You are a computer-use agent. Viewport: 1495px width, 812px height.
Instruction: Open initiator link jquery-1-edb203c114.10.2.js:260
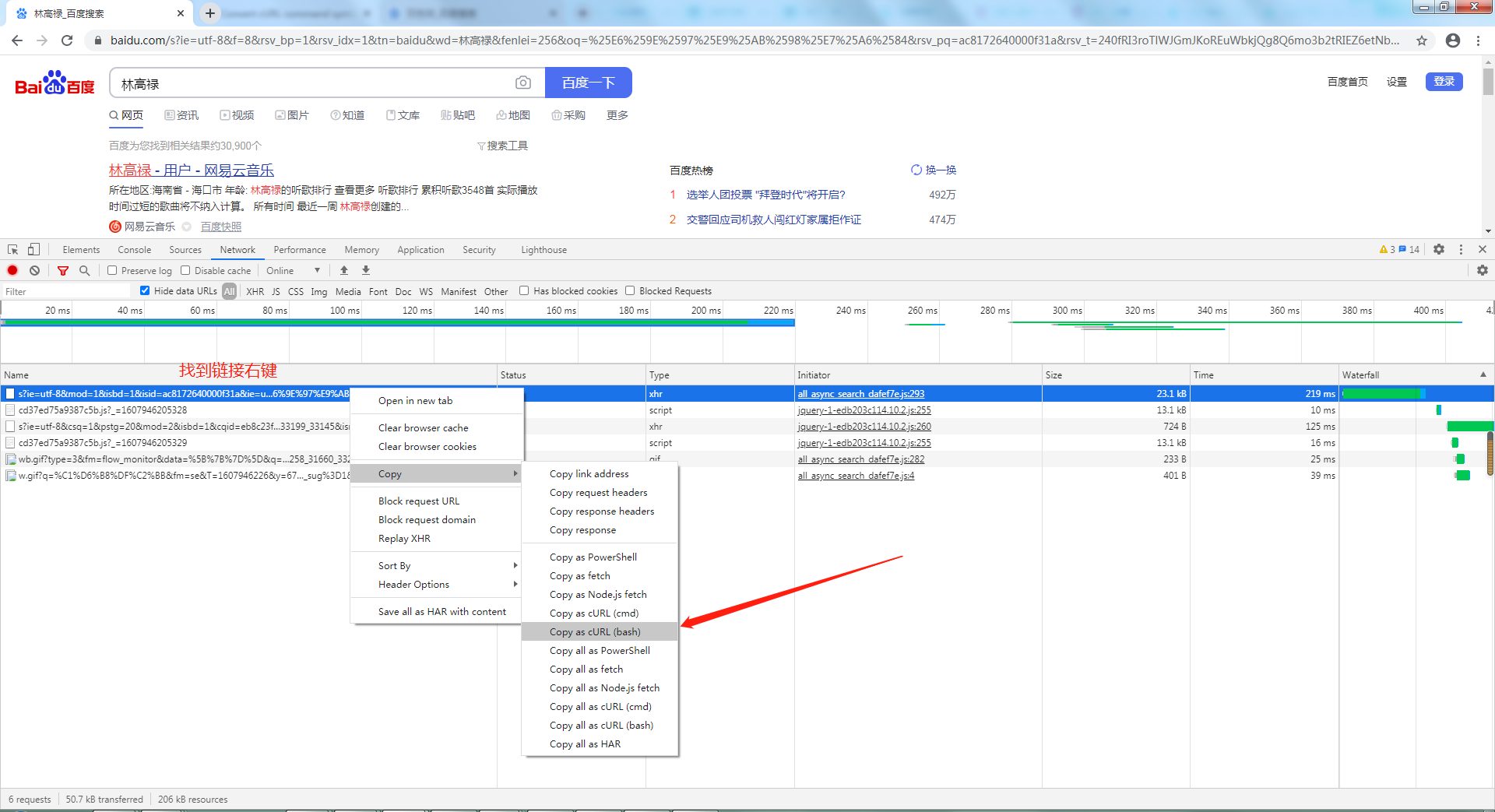coord(864,427)
